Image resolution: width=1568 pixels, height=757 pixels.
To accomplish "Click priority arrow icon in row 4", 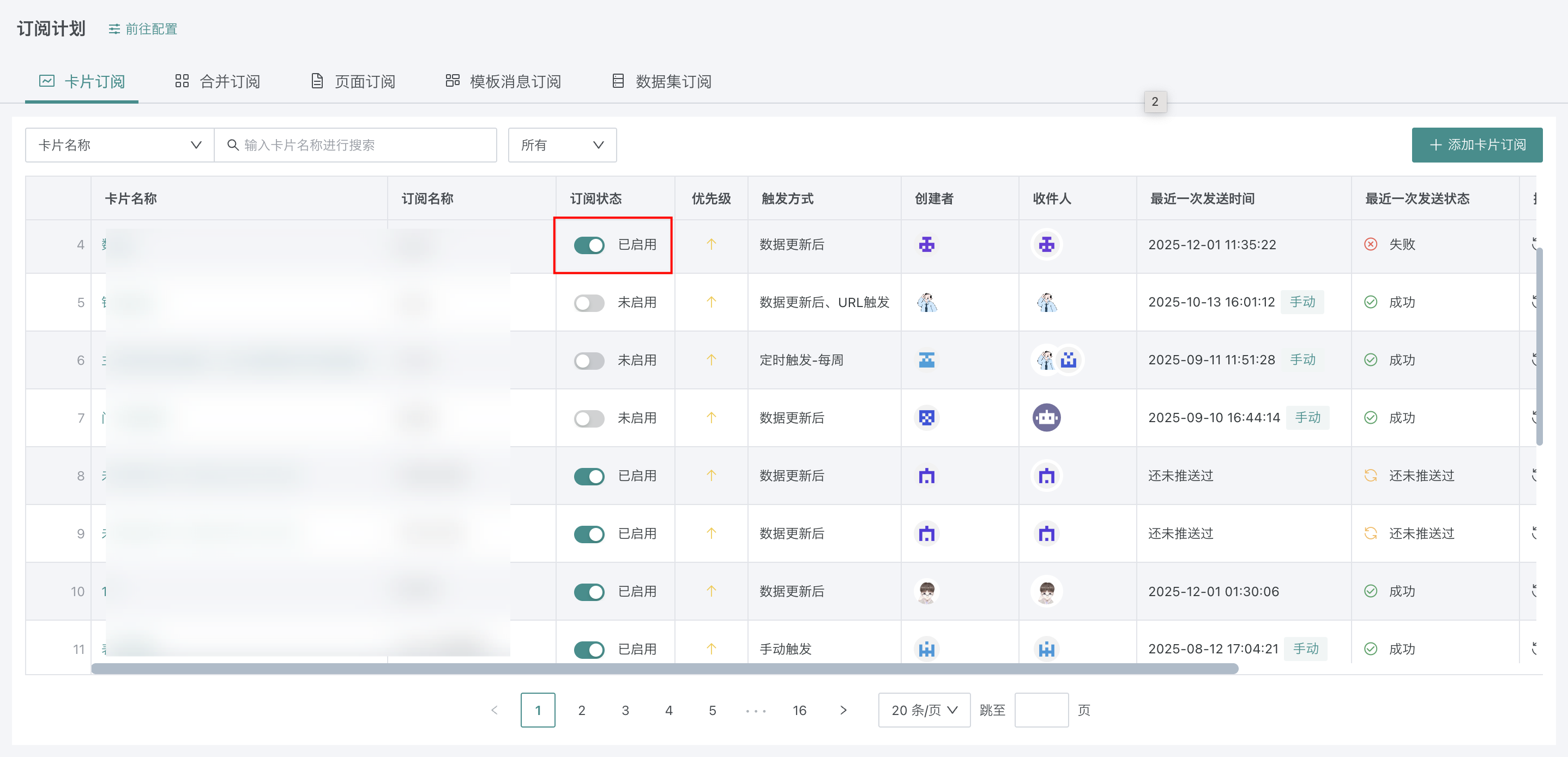I will tap(711, 244).
